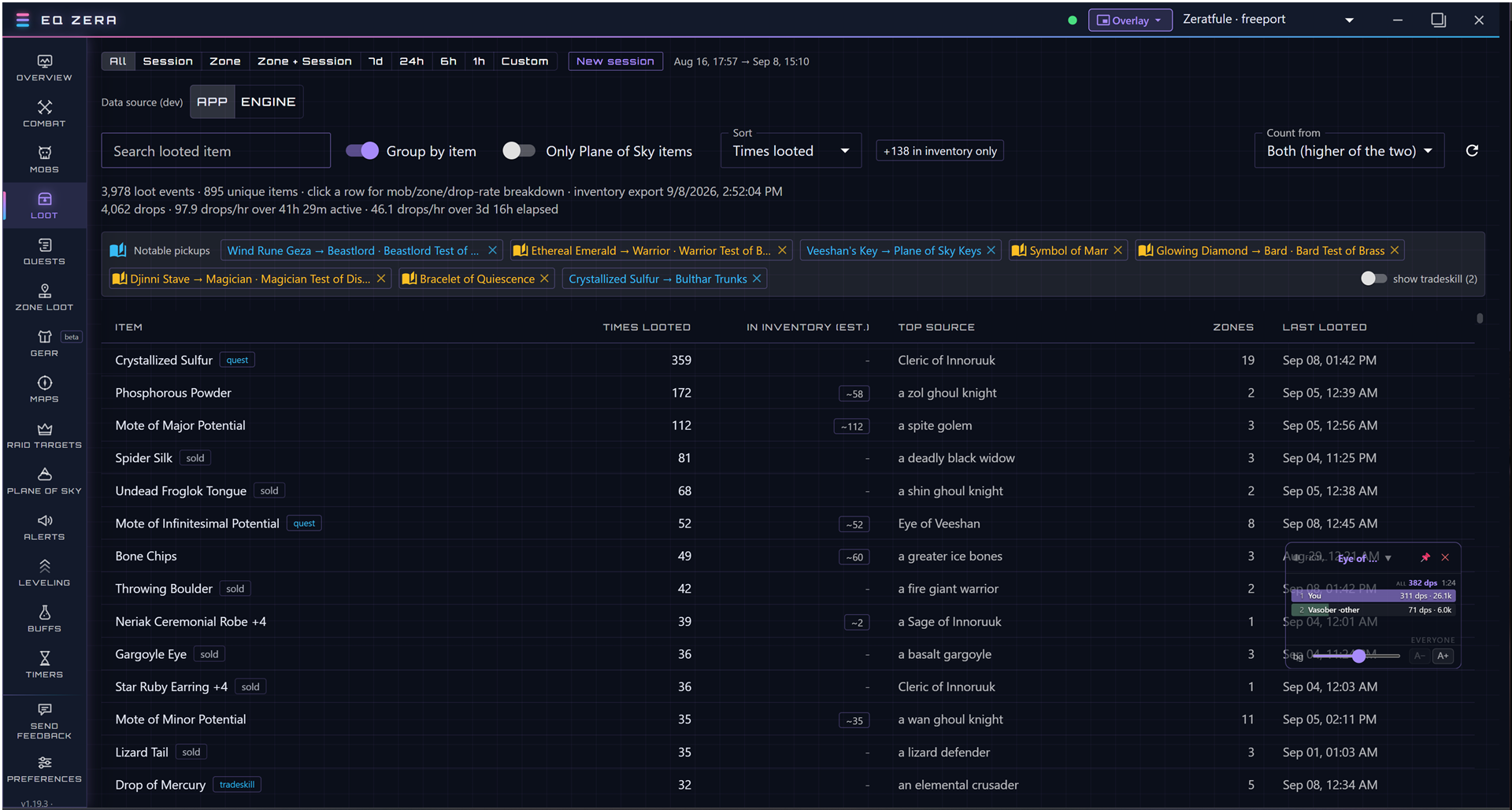Dismiss the Symbol of Marr notable pickup
Image resolution: width=1512 pixels, height=810 pixels.
coord(1117,250)
